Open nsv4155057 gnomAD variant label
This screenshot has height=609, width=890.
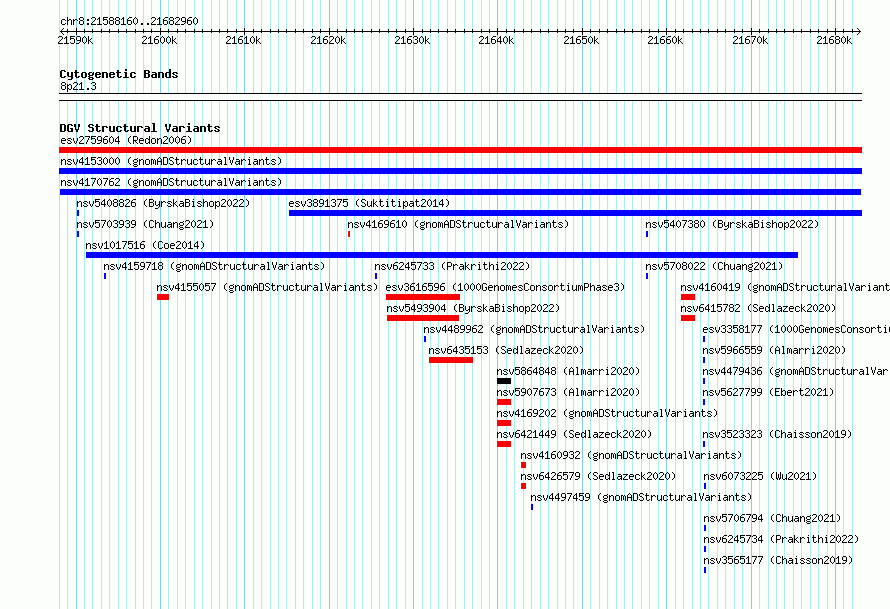(267, 287)
